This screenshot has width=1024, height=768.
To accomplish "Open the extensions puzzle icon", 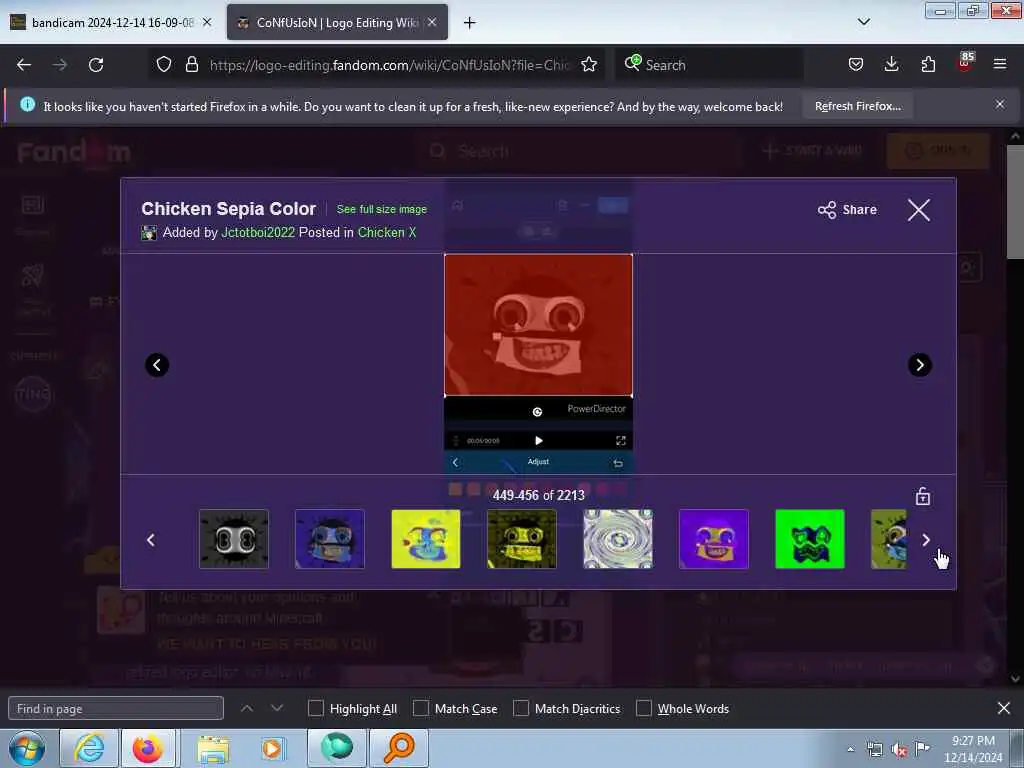I will click(928, 65).
